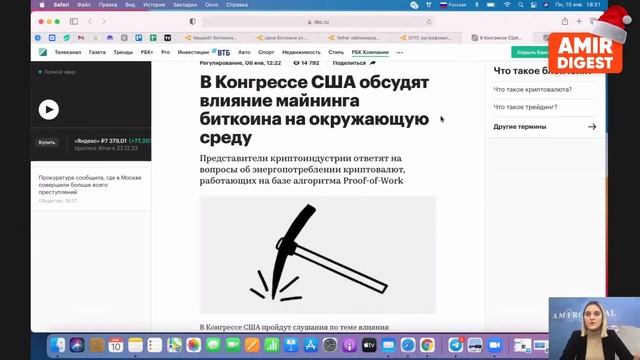Open the pinned Gmail tab
The image size is (640, 360).
[x=81, y=38]
